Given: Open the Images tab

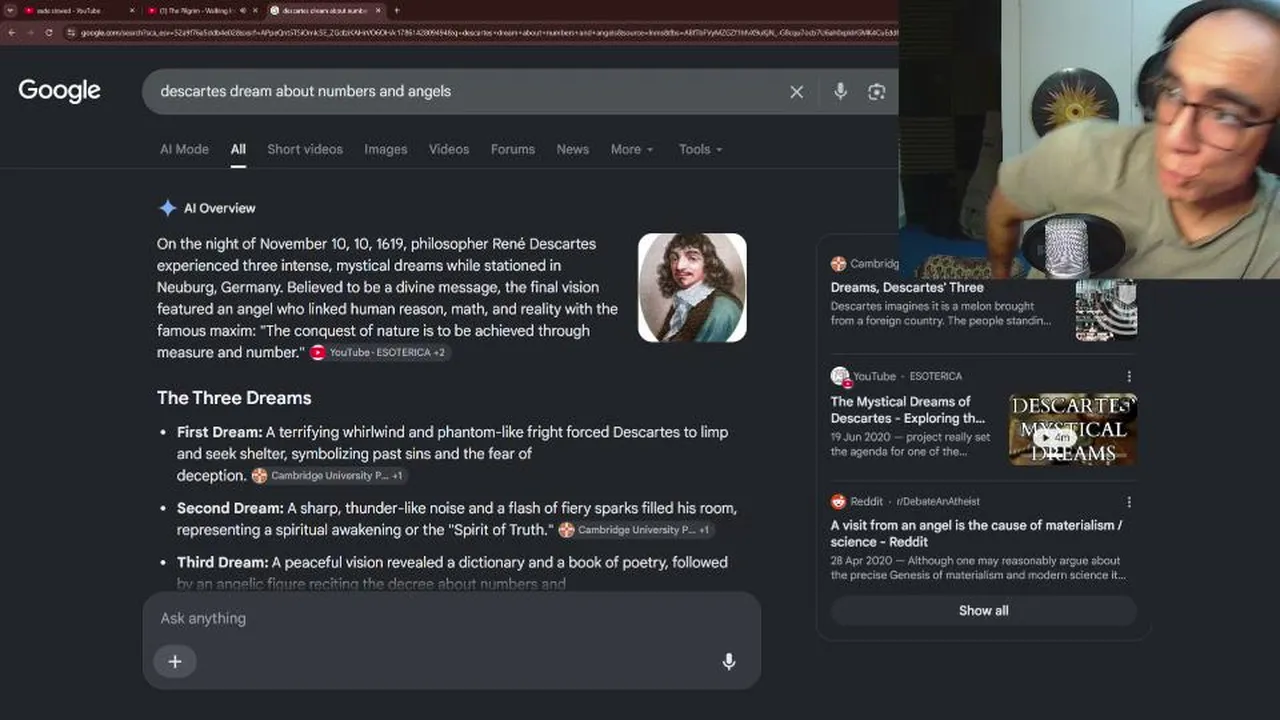Looking at the screenshot, I should pos(386,149).
